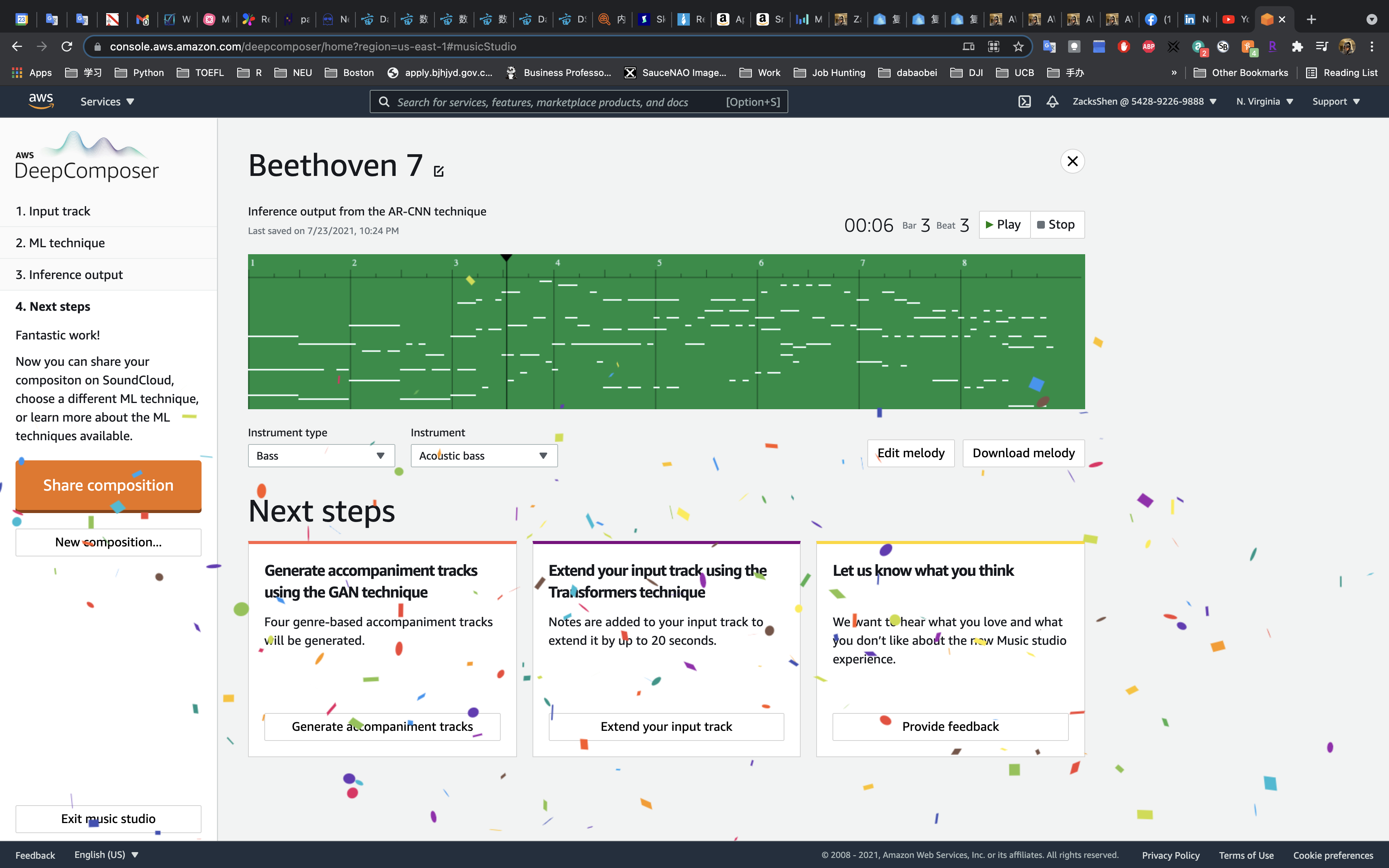Open AWS CloudShell icon in header

click(x=1024, y=102)
